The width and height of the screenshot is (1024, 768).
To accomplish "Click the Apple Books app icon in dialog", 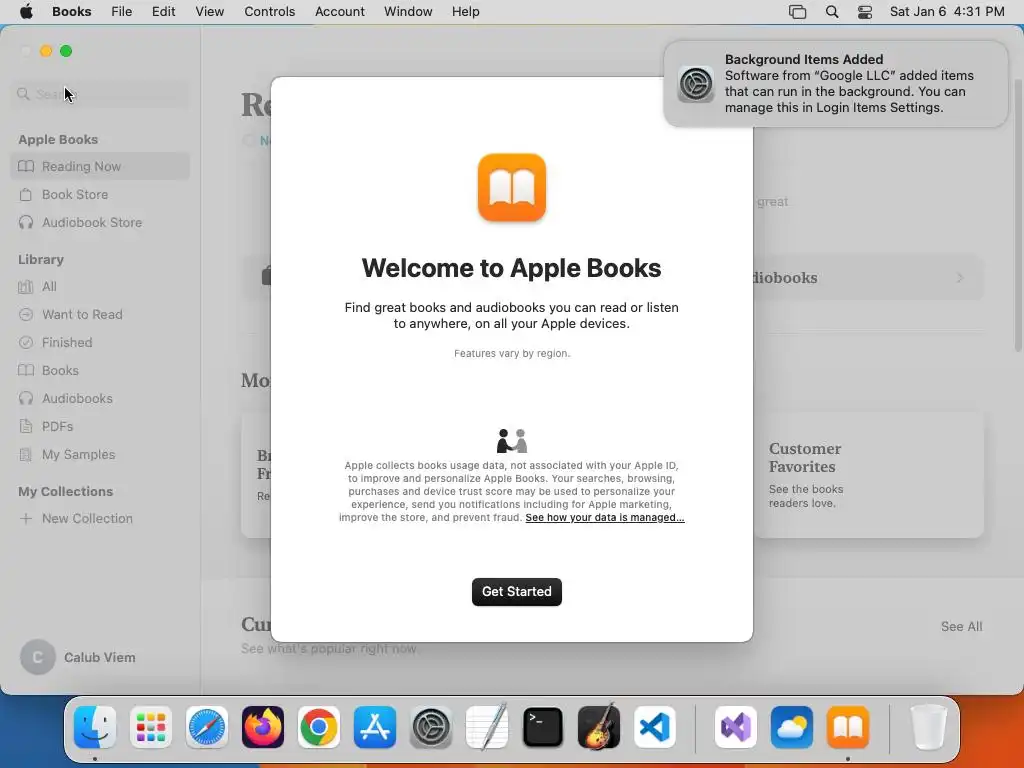I will pyautogui.click(x=512, y=187).
